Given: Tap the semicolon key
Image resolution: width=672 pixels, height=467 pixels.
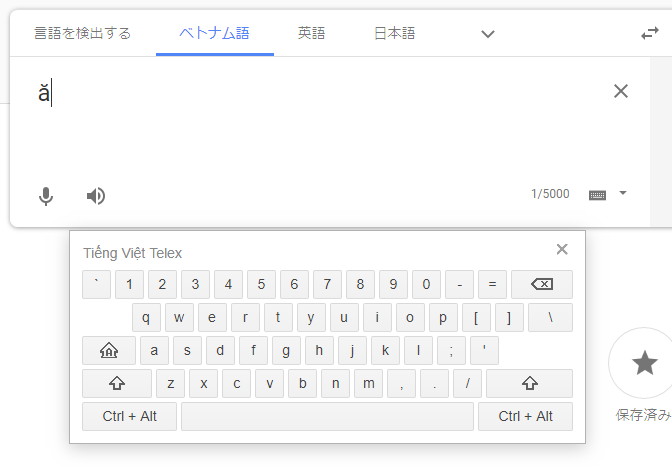Looking at the screenshot, I should [451, 350].
